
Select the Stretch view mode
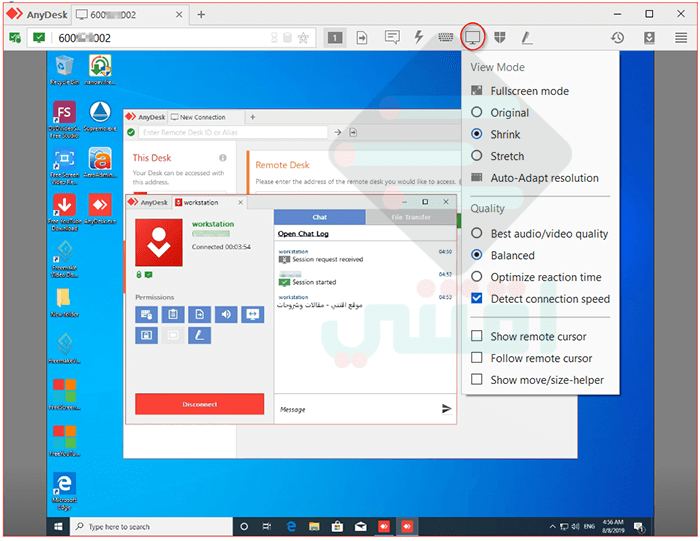498,156
